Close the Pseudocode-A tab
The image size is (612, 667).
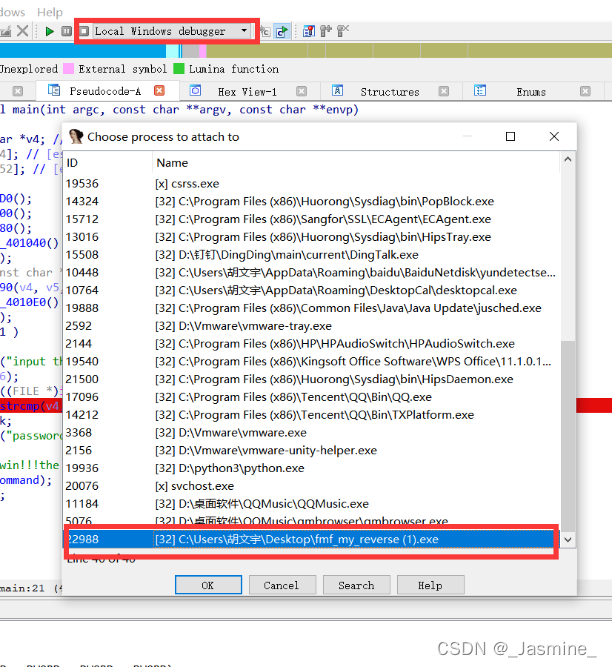[x=159, y=91]
